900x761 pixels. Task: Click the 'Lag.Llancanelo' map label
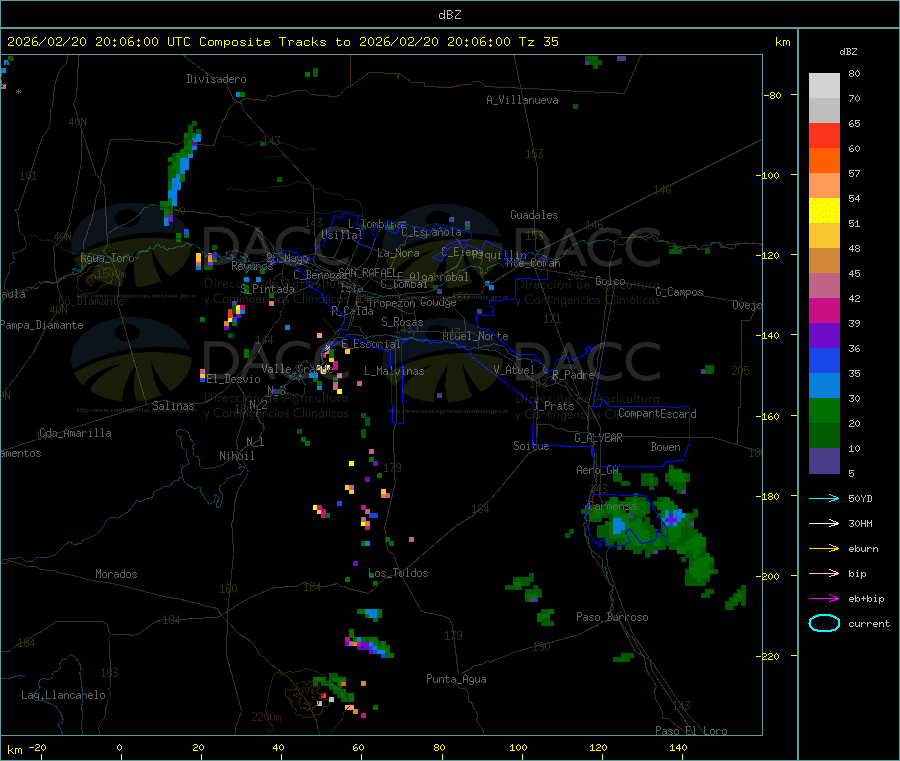(x=63, y=695)
